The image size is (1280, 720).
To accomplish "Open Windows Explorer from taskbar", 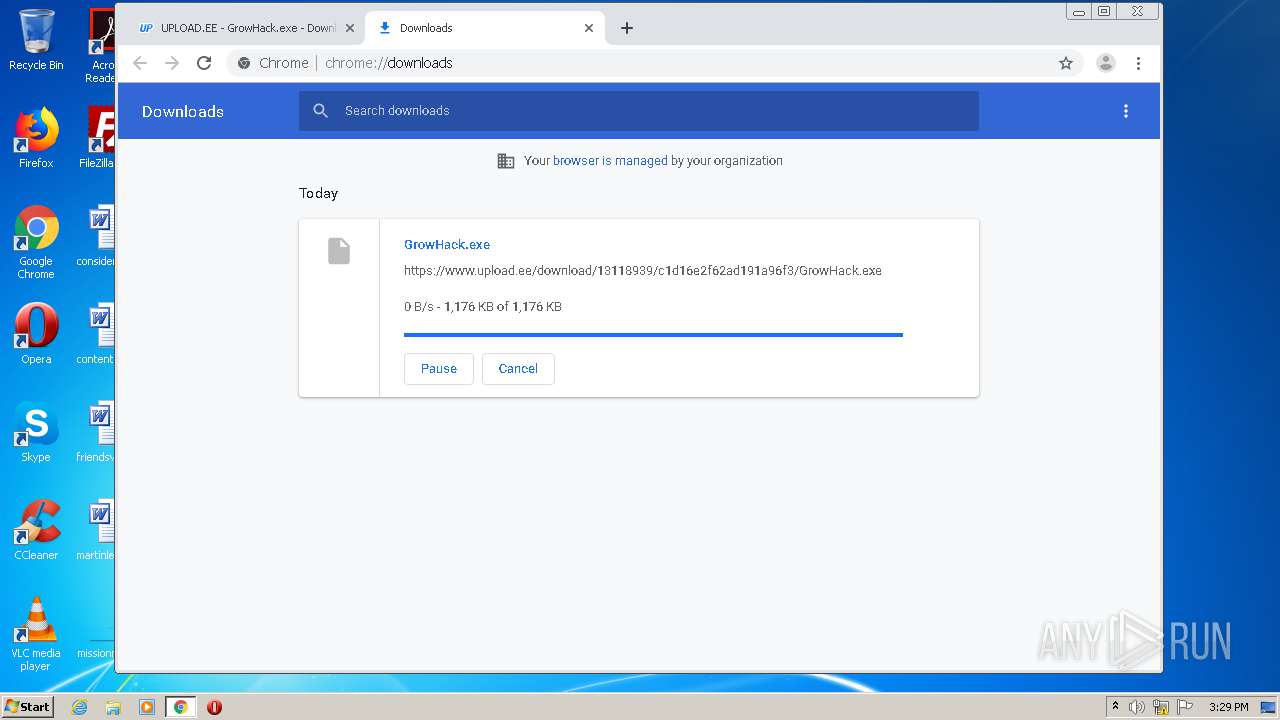I will pos(113,707).
